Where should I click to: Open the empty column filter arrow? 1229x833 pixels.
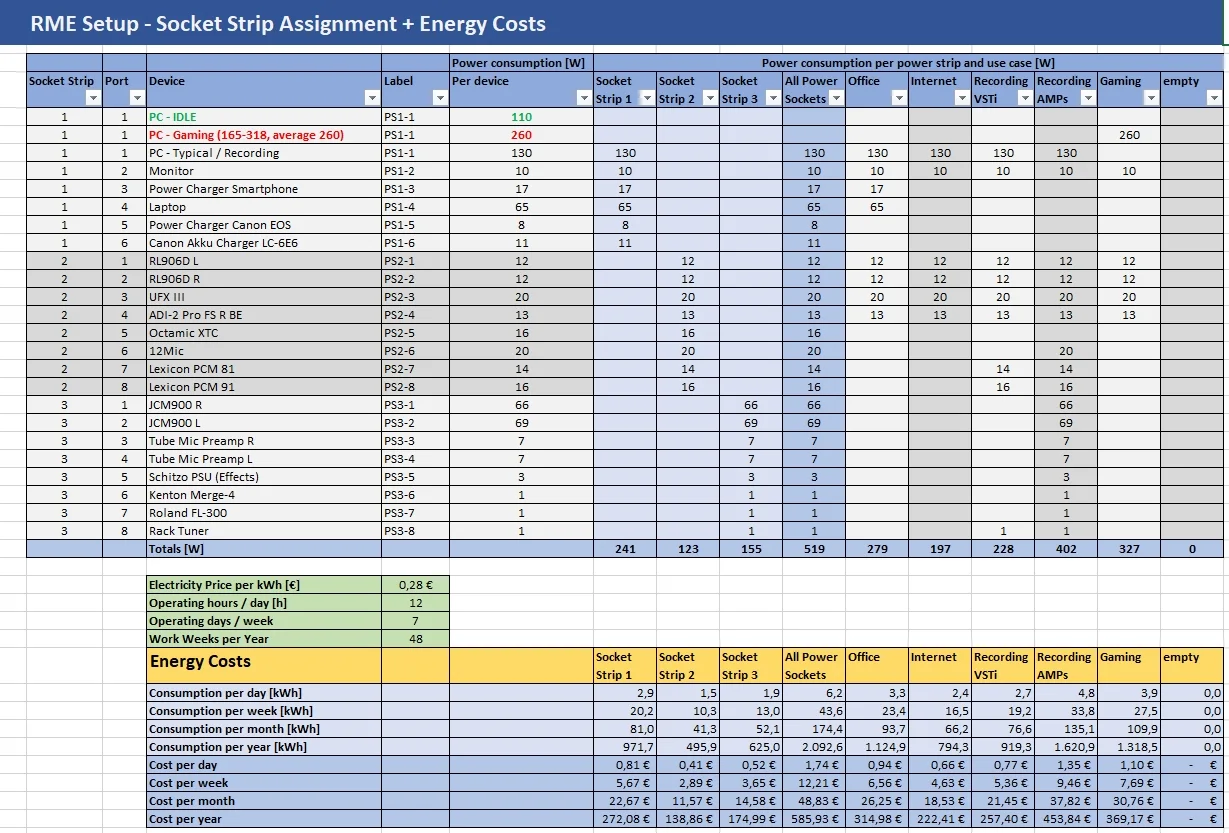click(x=1214, y=99)
